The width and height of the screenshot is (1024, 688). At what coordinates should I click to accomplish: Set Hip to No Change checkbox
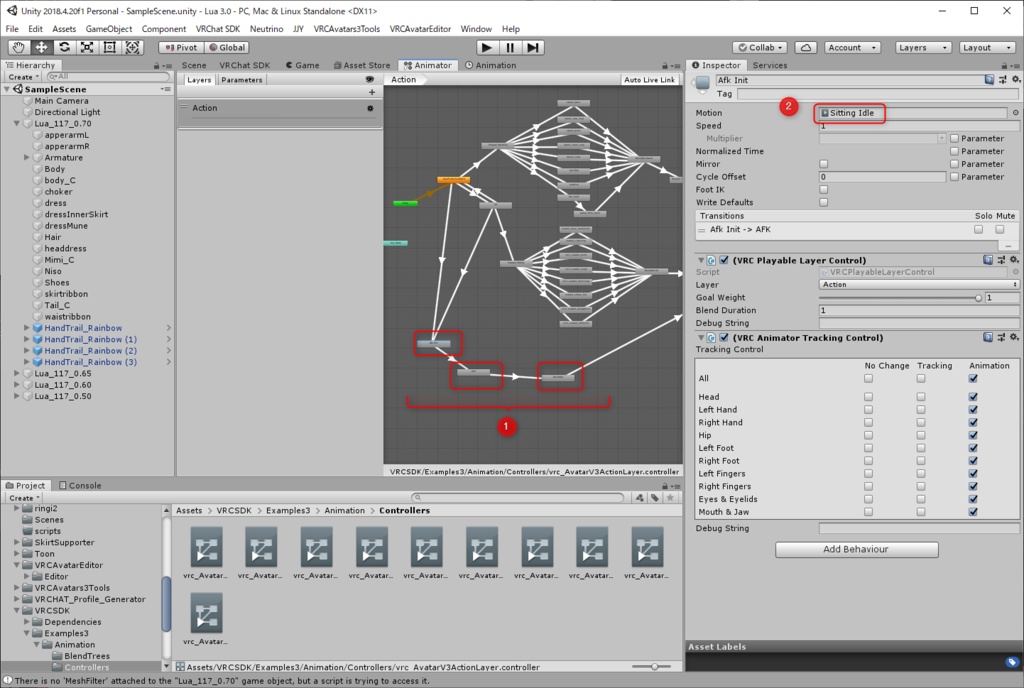869,435
